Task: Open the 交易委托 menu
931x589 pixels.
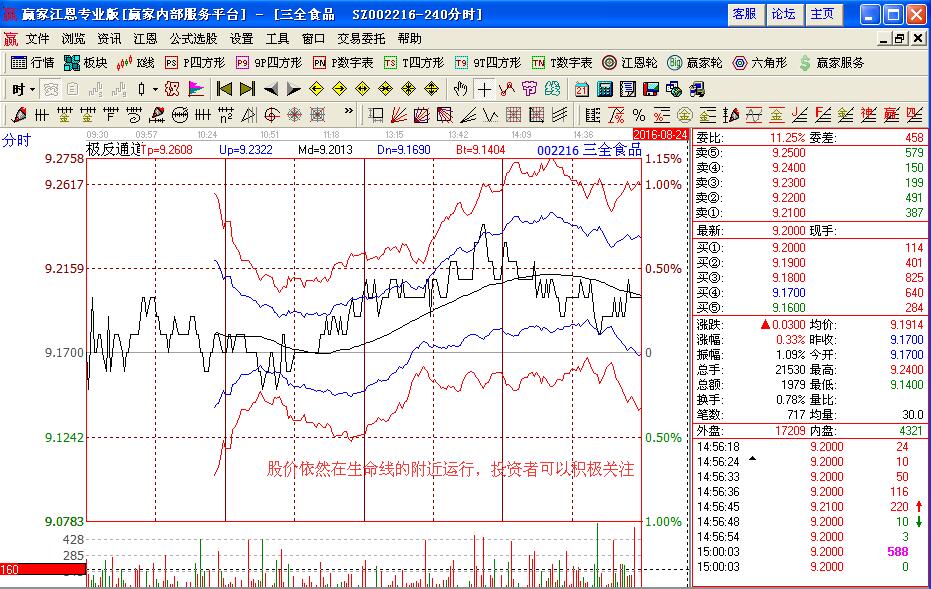Action: click(361, 39)
